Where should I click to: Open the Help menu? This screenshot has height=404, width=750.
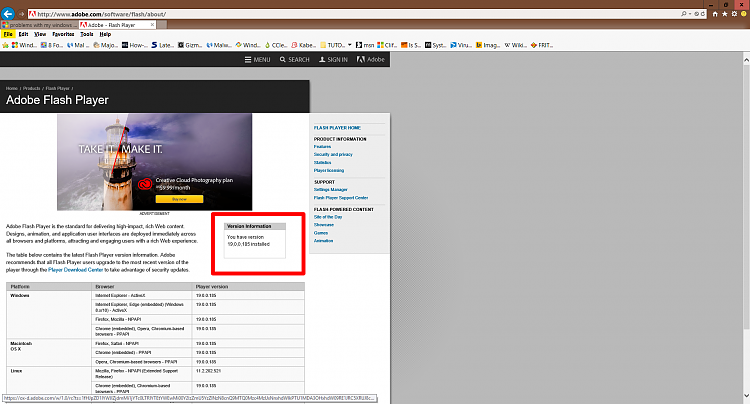(105, 34)
